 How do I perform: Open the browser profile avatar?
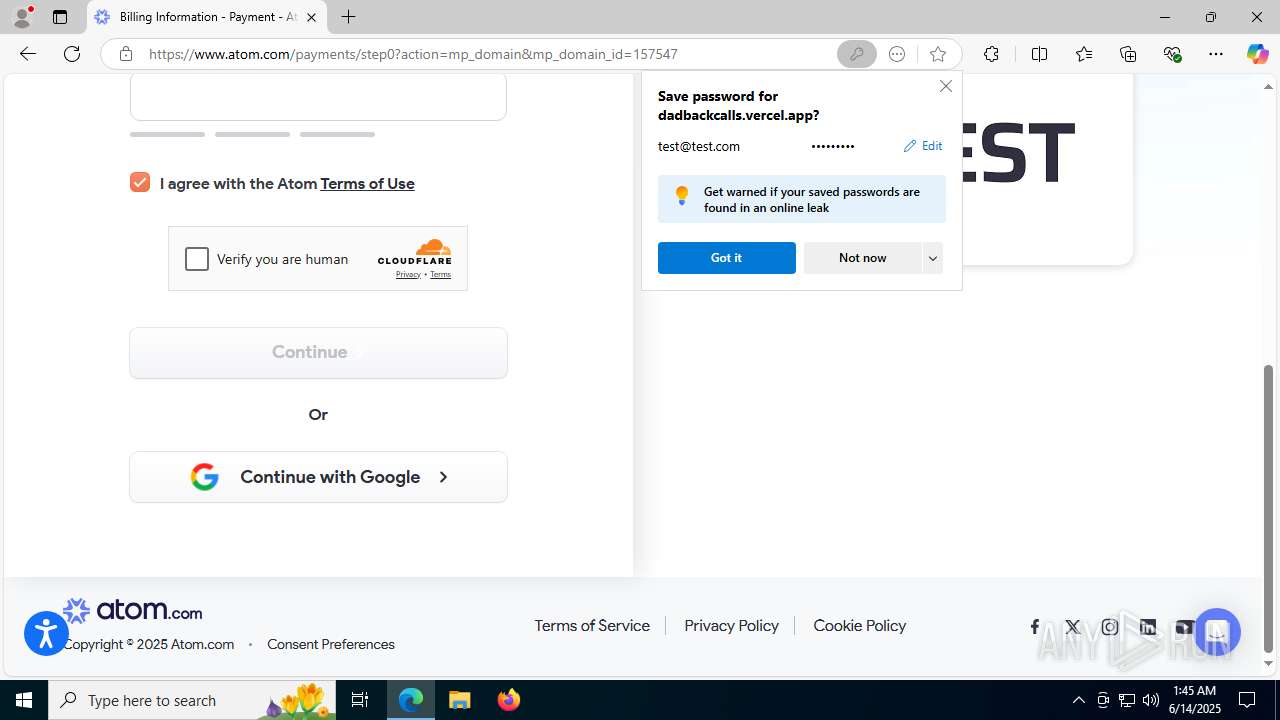coord(22,17)
